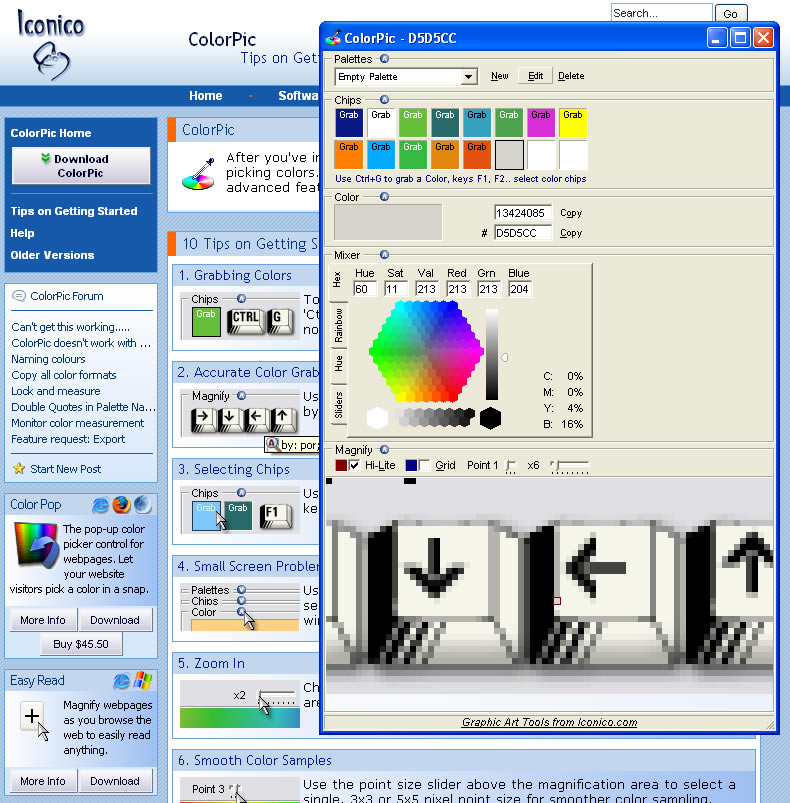Toggle the Grid checkbox
The image size is (790, 803).
tap(424, 465)
